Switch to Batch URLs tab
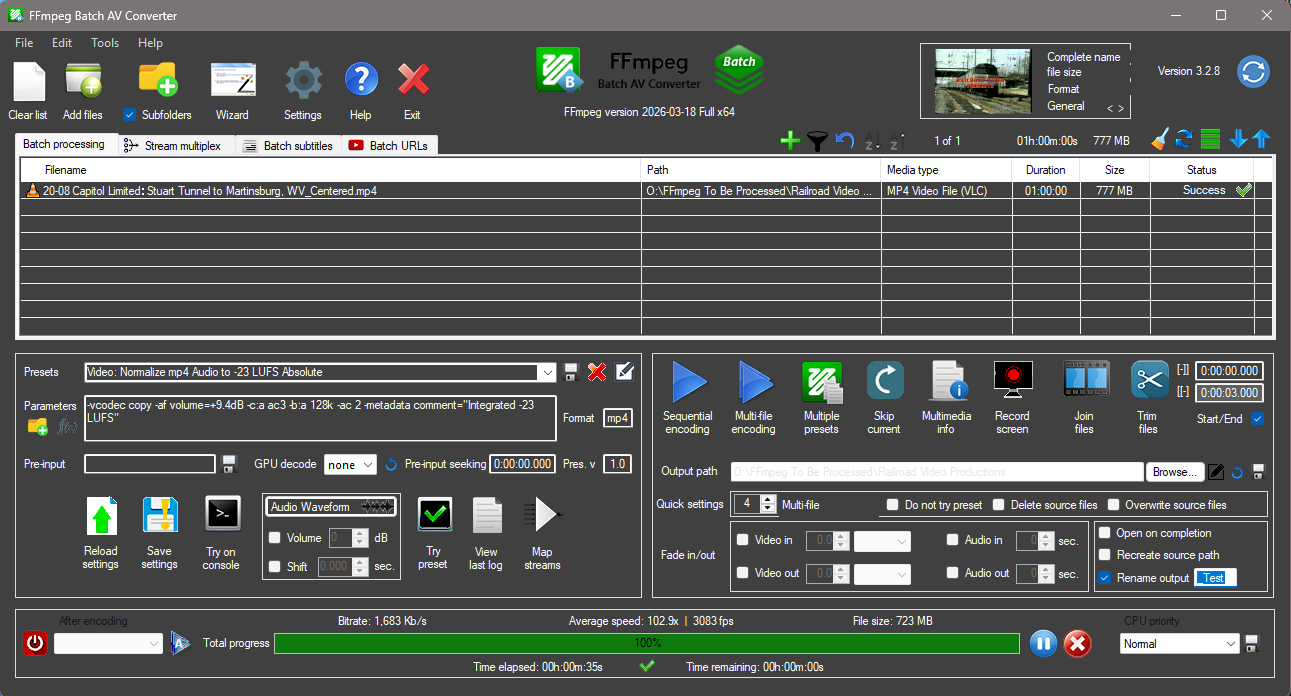This screenshot has width=1291, height=696. 389,145
